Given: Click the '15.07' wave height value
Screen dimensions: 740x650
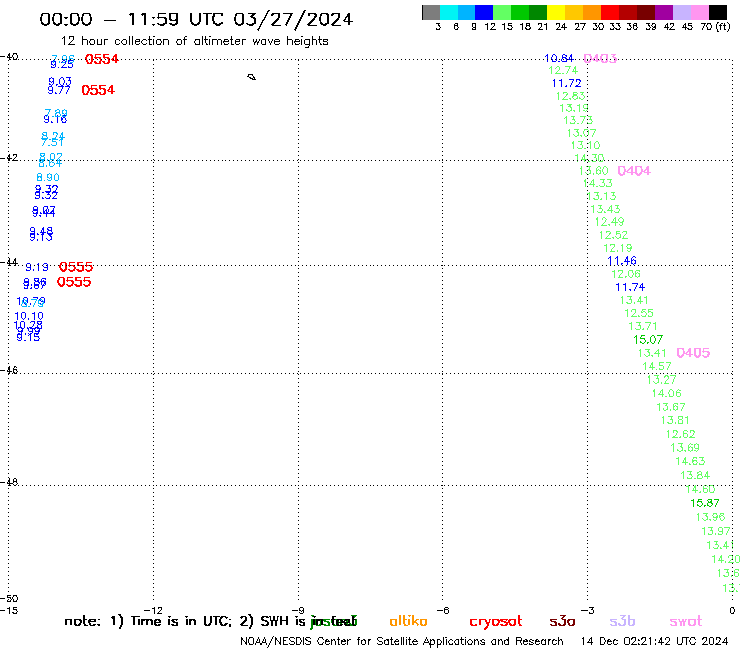Looking at the screenshot, I should pyautogui.click(x=648, y=340).
